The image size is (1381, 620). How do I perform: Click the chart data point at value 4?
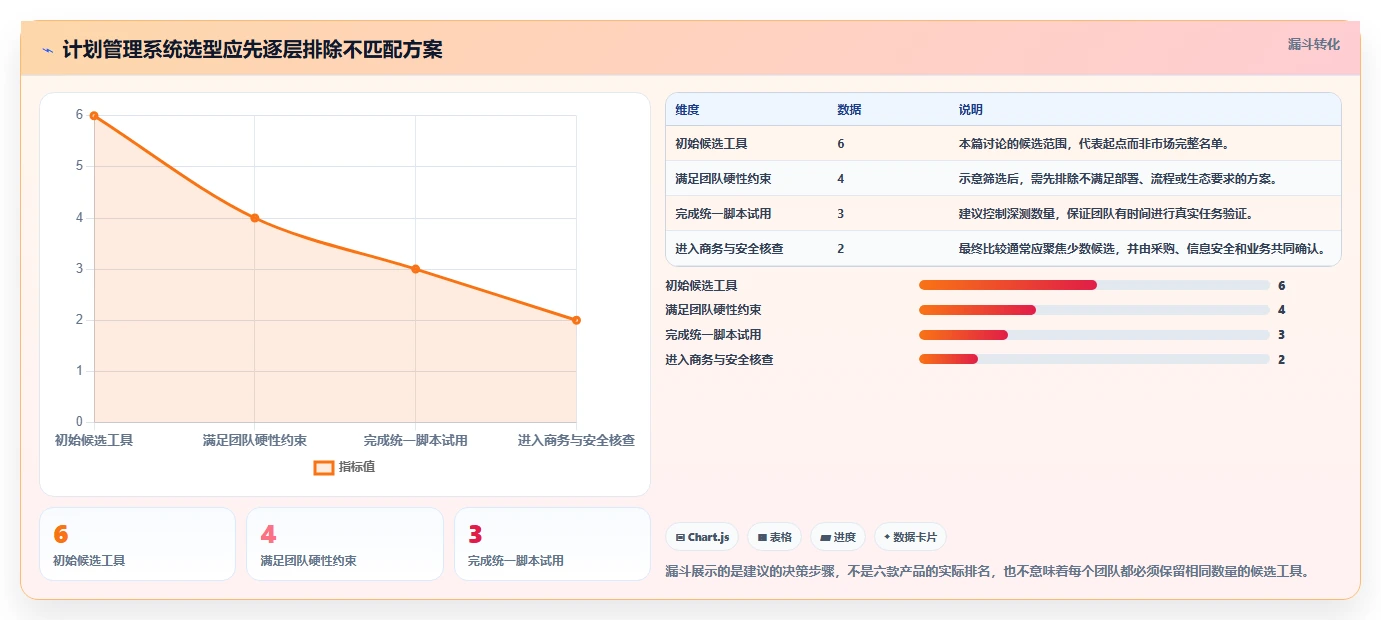click(x=255, y=218)
